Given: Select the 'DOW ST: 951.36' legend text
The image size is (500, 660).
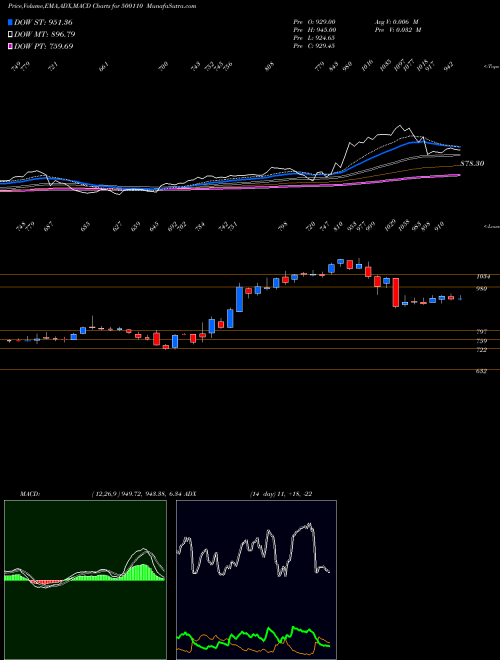Looking at the screenshot, I should (x=43, y=22).
